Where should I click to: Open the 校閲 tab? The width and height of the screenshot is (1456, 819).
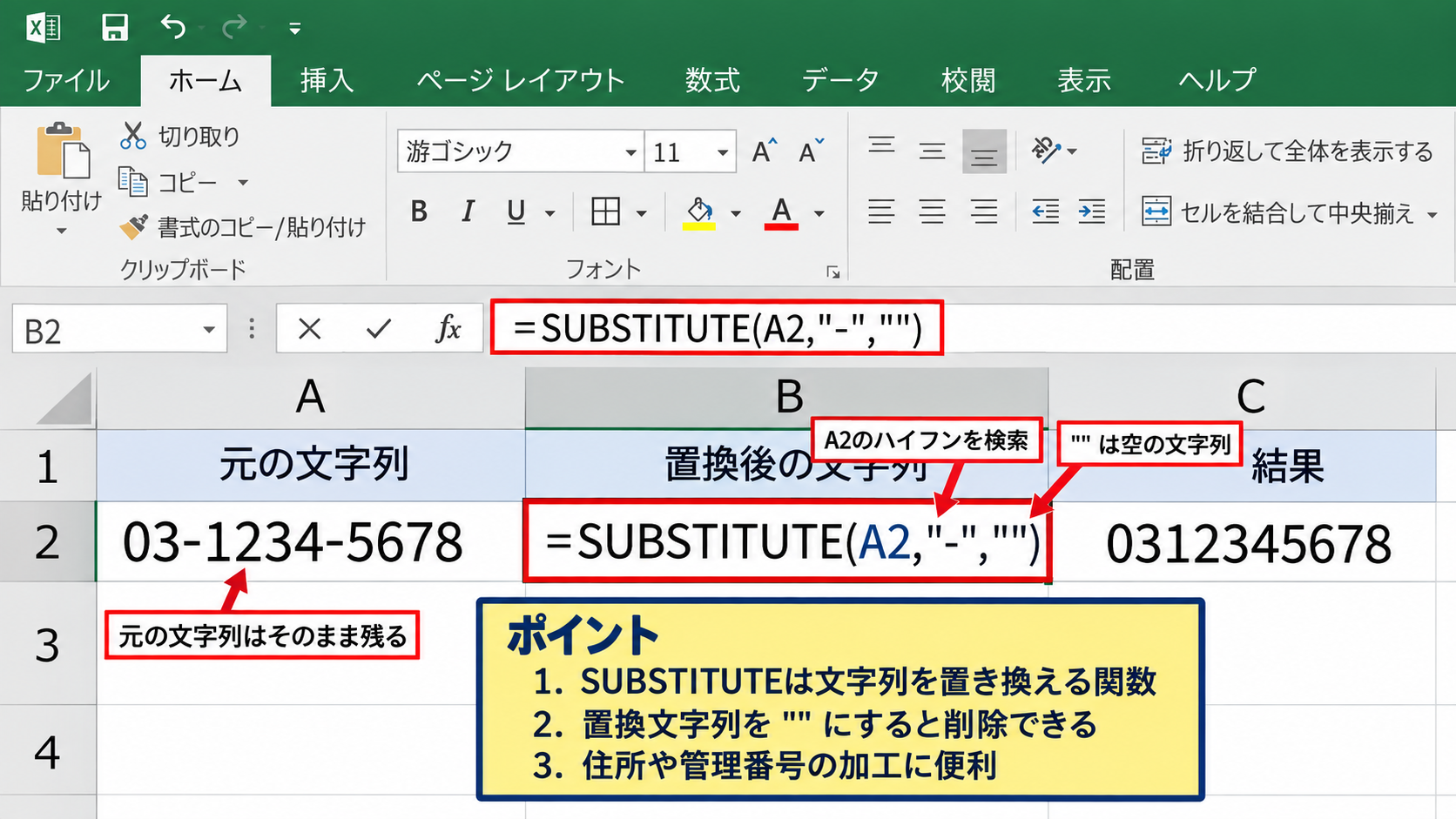point(968,80)
